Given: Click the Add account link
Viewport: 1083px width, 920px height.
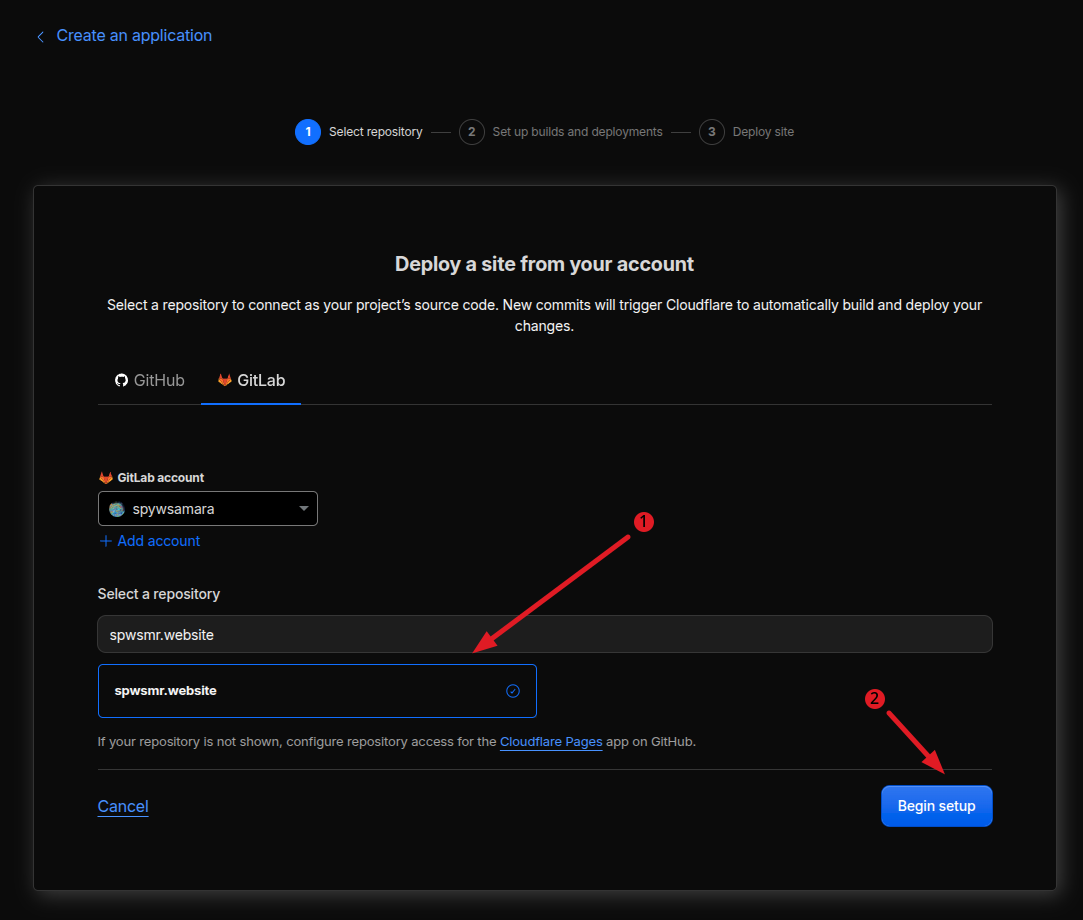Looking at the screenshot, I should (158, 541).
